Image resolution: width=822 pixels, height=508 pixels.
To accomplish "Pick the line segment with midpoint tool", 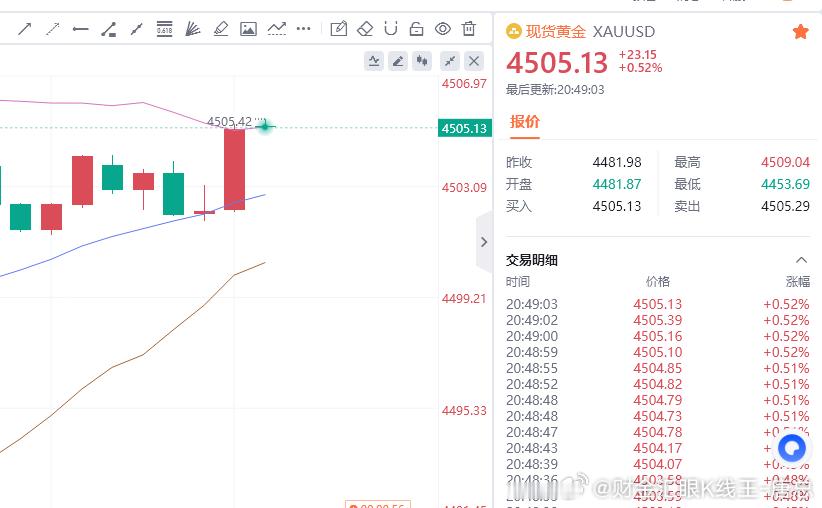I will point(136,29).
